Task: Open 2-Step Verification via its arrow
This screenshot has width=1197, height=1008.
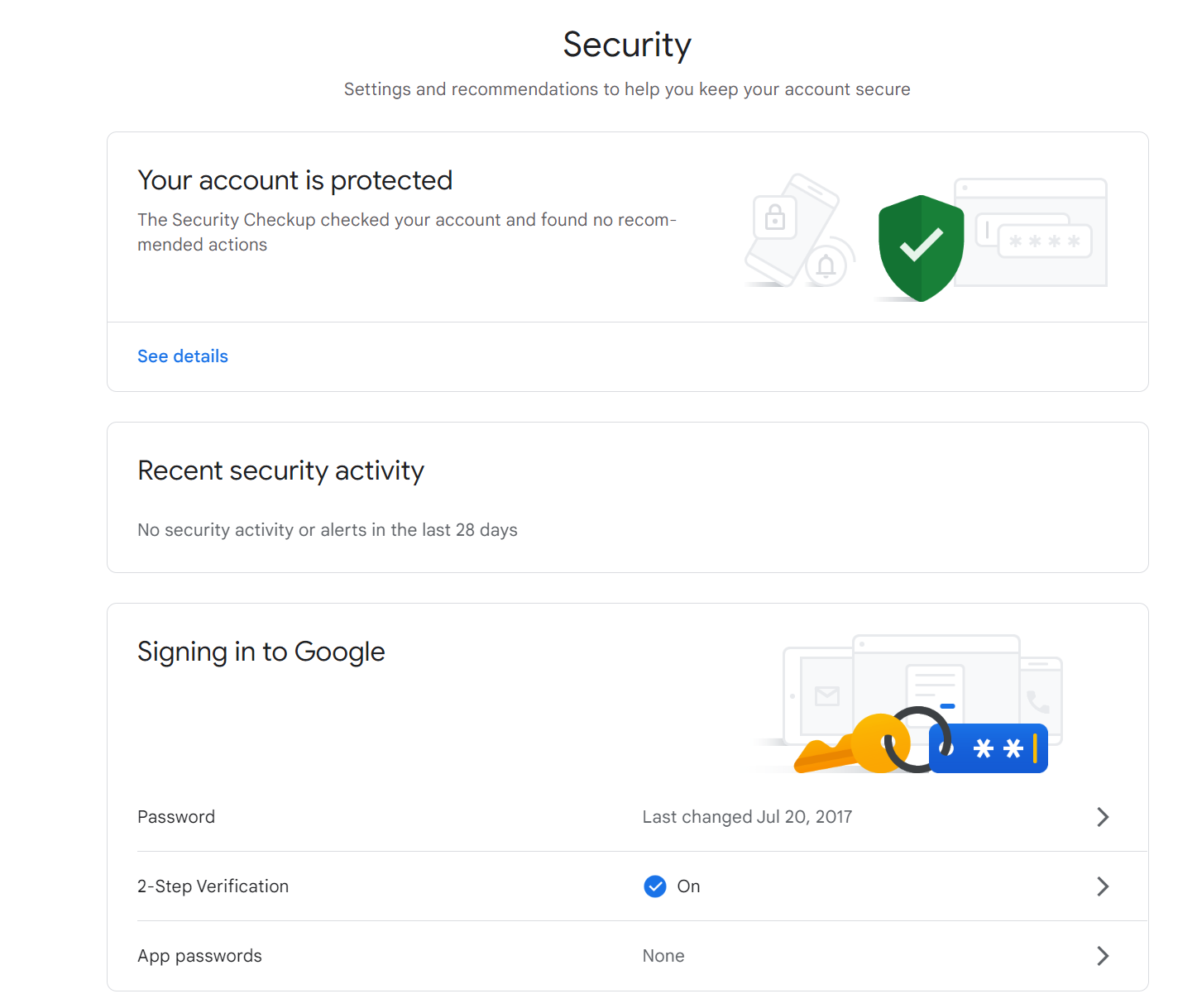Action: point(1104,886)
